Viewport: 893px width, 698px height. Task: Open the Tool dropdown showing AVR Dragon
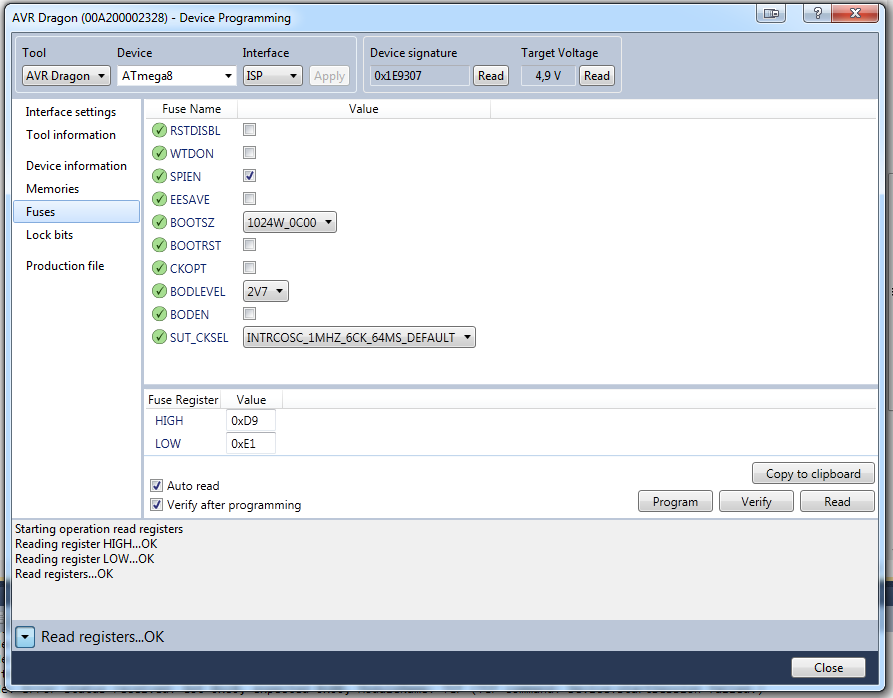pos(66,76)
